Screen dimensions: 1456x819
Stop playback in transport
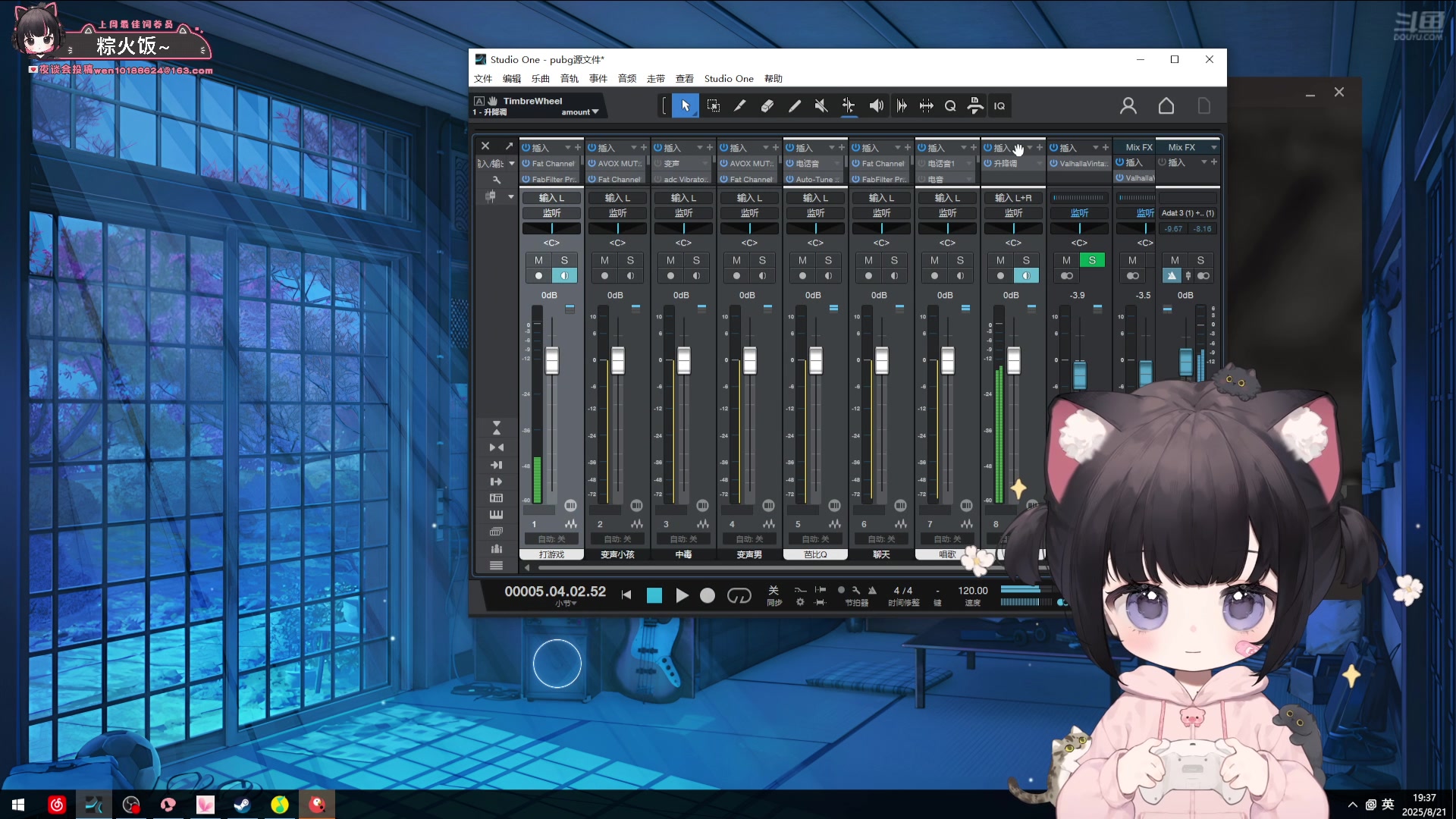654,595
